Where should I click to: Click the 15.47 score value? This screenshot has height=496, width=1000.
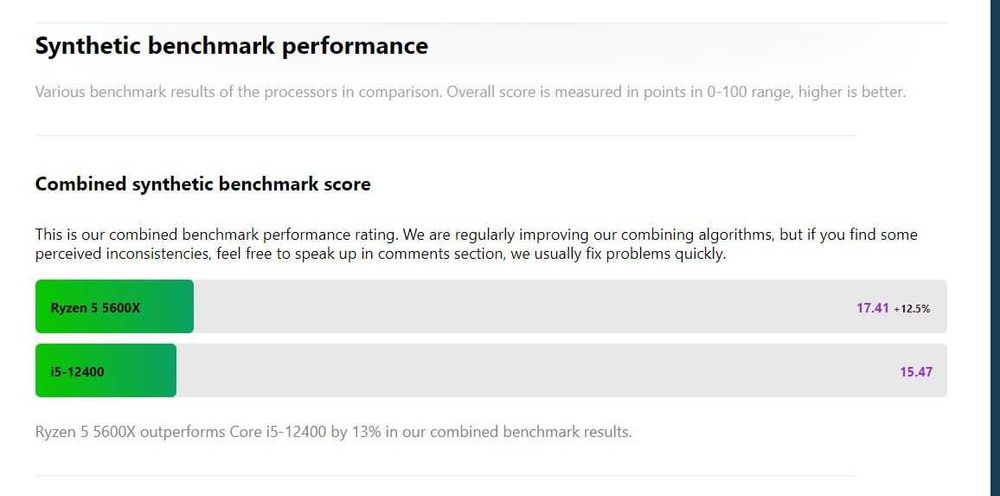[916, 372]
